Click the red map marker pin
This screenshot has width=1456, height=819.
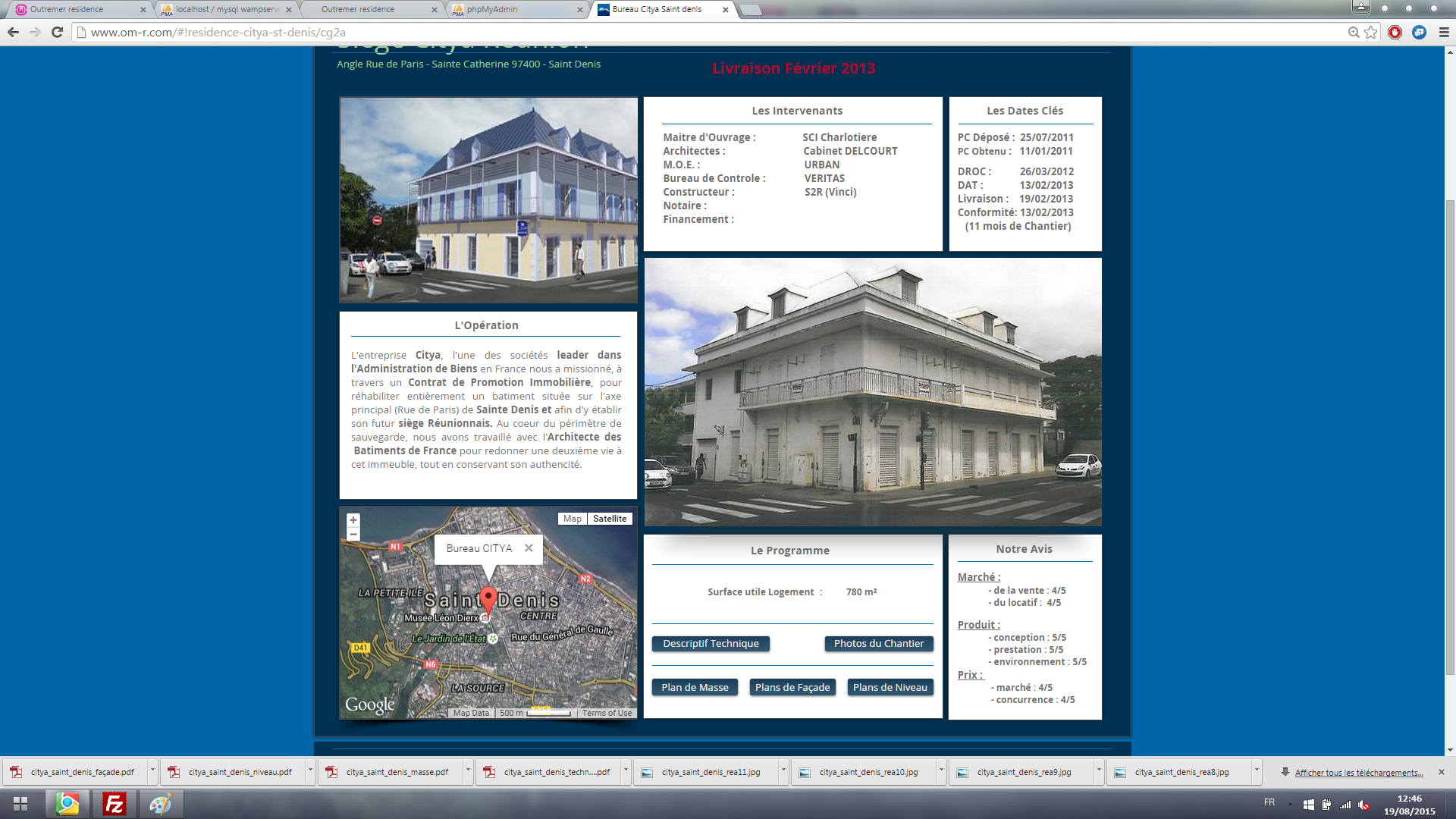point(488,601)
